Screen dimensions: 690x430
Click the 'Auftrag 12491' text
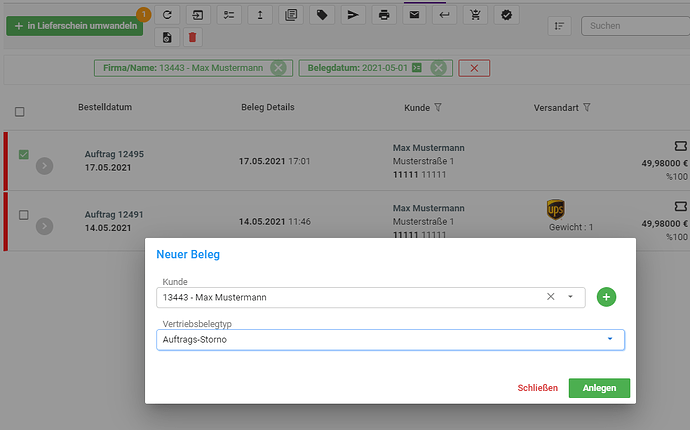(114, 214)
